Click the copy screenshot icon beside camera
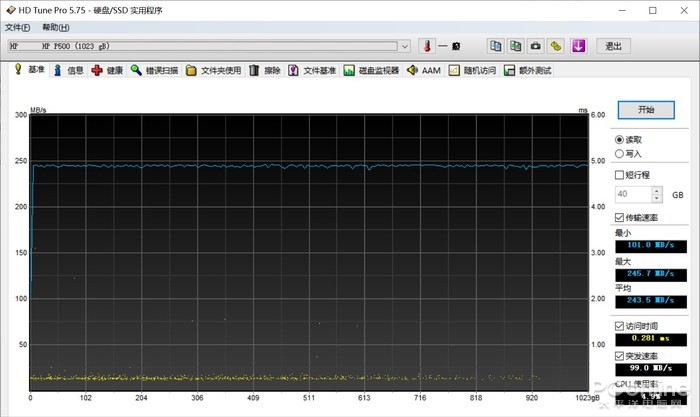Viewport: 700px width, 417px height. [516, 46]
